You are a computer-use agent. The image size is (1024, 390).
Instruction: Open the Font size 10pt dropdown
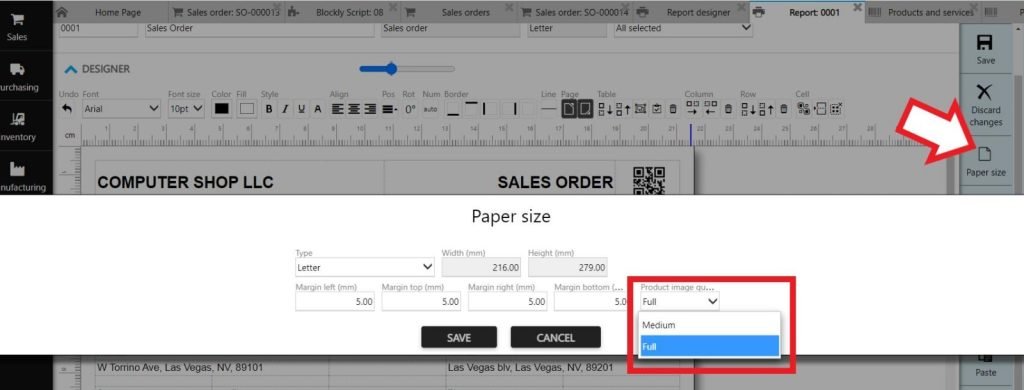click(x=185, y=109)
